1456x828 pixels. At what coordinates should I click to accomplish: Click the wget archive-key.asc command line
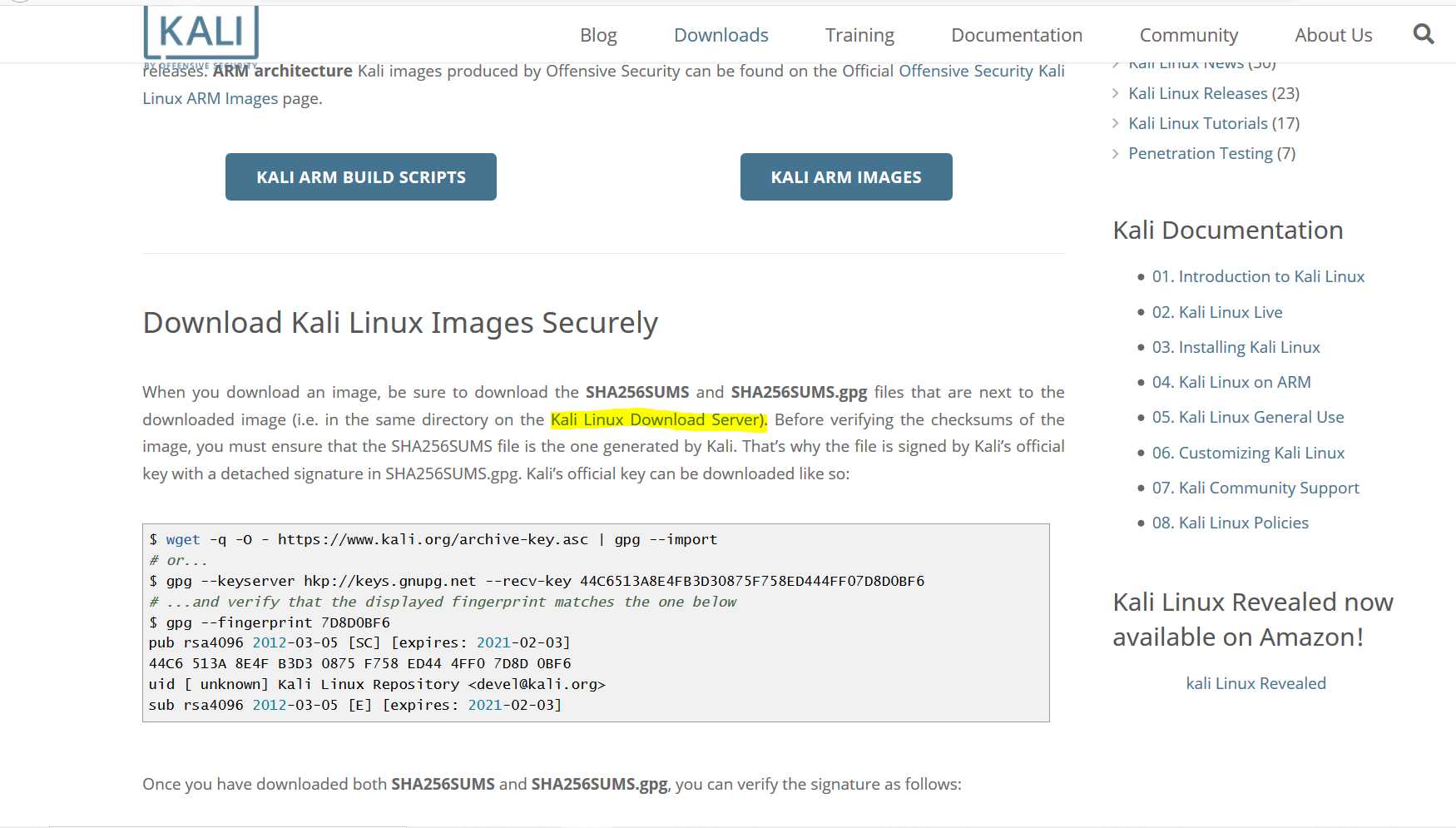coord(433,539)
